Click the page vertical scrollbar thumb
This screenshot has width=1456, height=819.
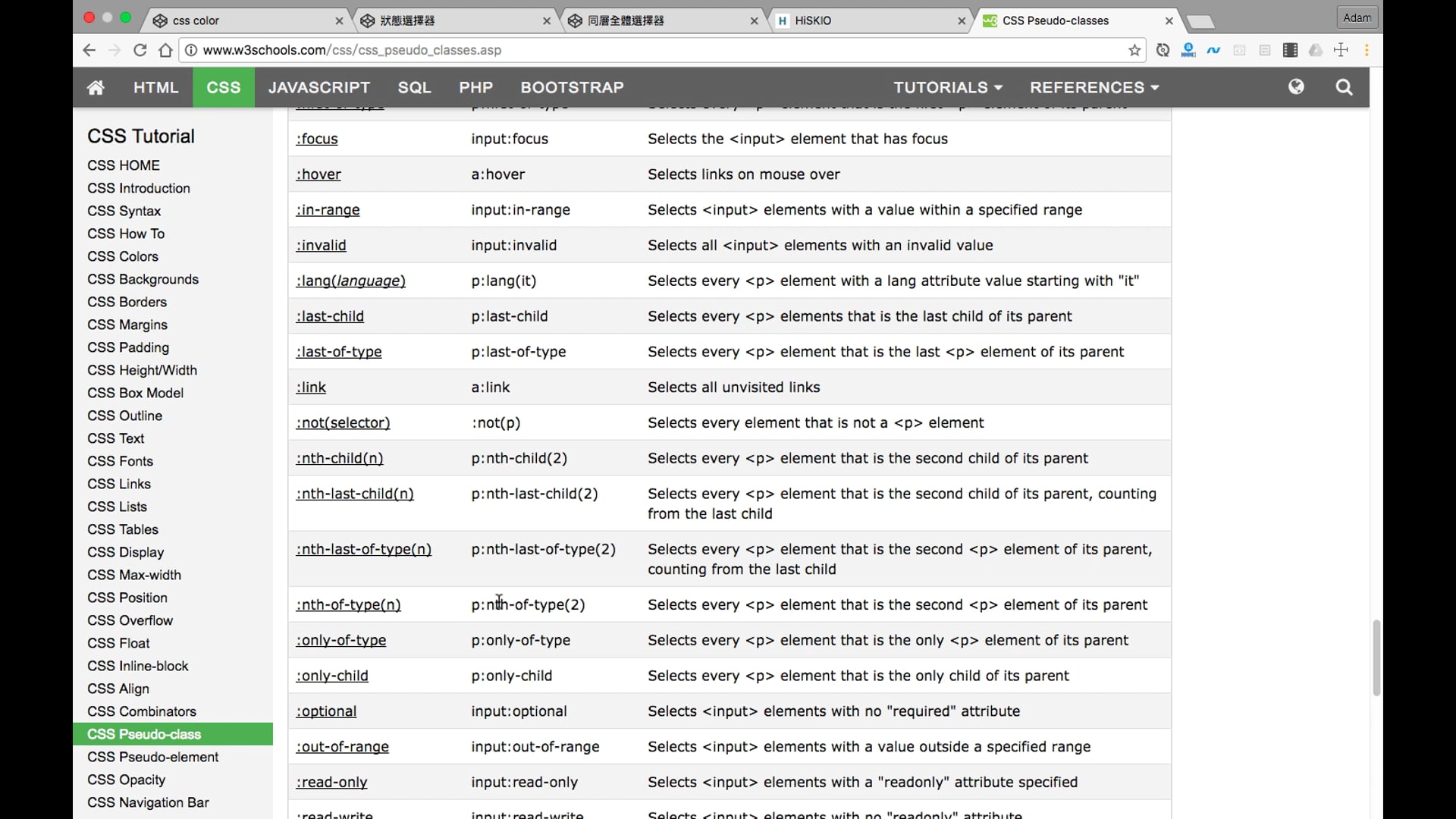1376,657
